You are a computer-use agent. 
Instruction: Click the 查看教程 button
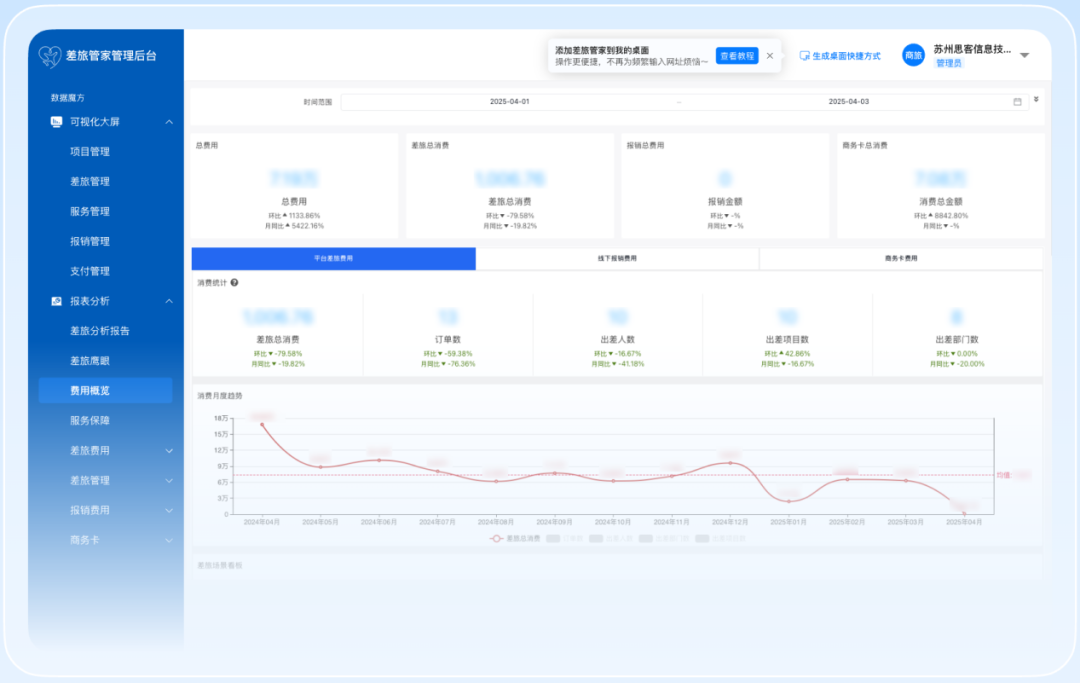[737, 56]
